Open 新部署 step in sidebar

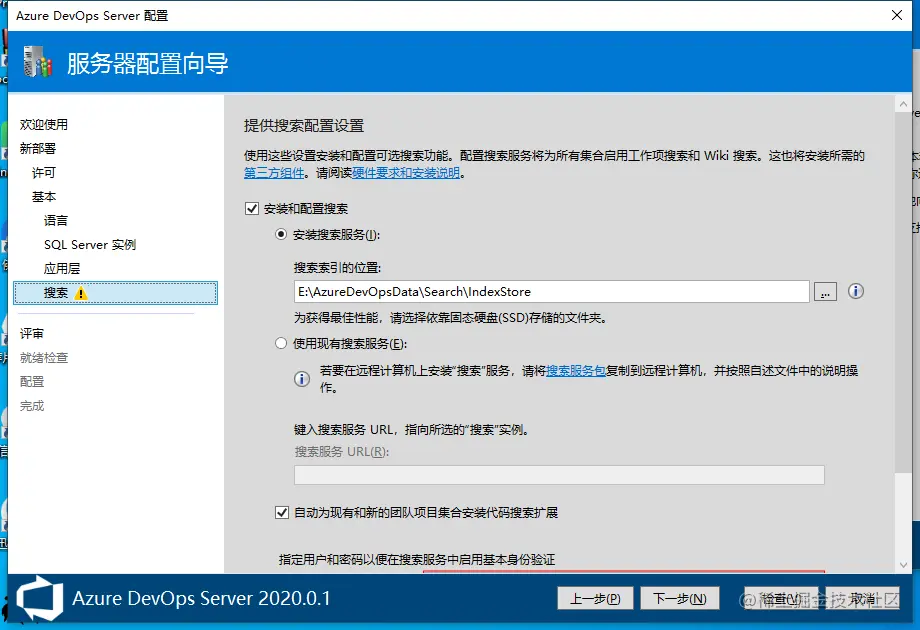click(38, 148)
